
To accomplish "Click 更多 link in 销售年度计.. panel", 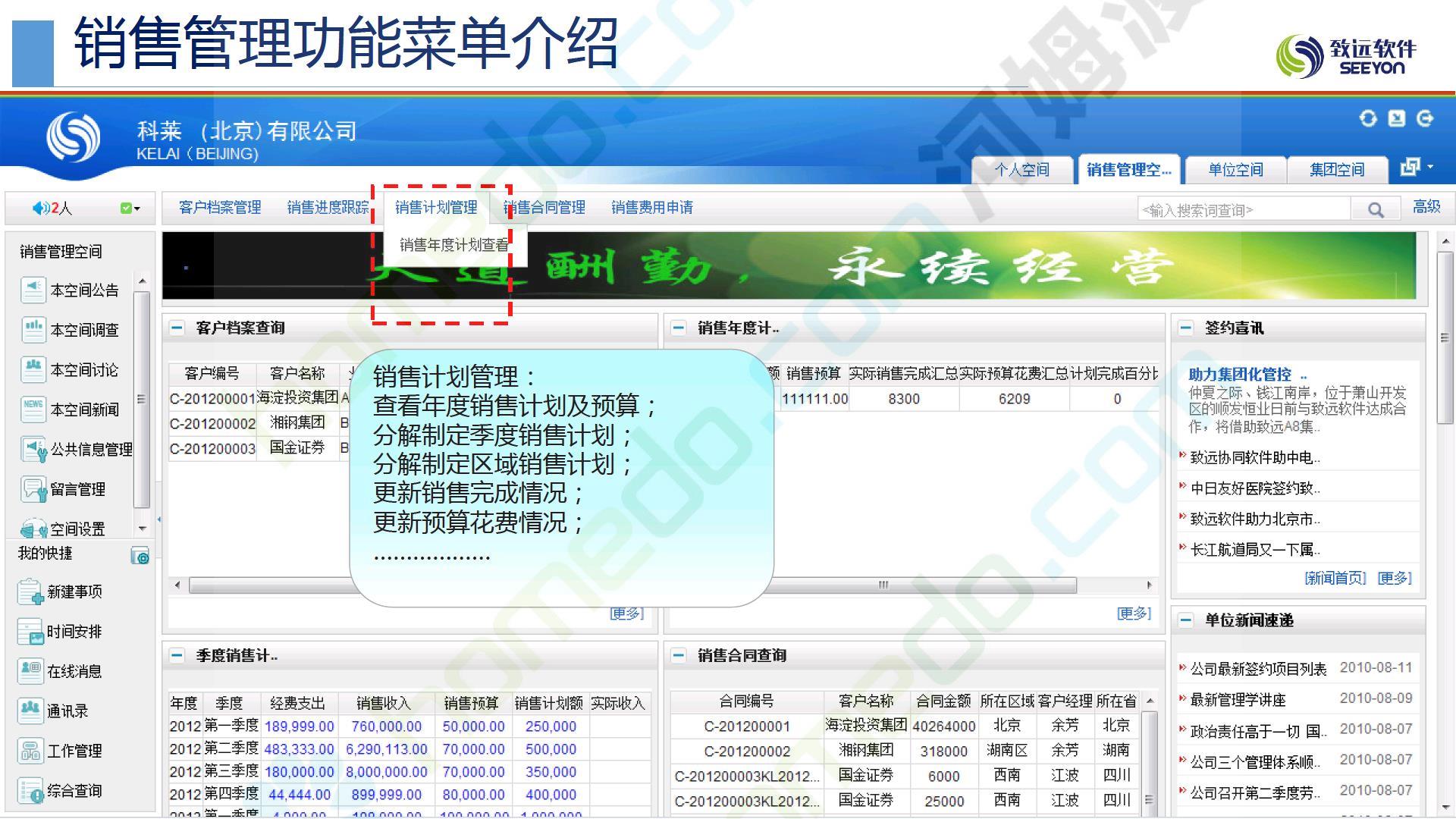I will [1134, 613].
